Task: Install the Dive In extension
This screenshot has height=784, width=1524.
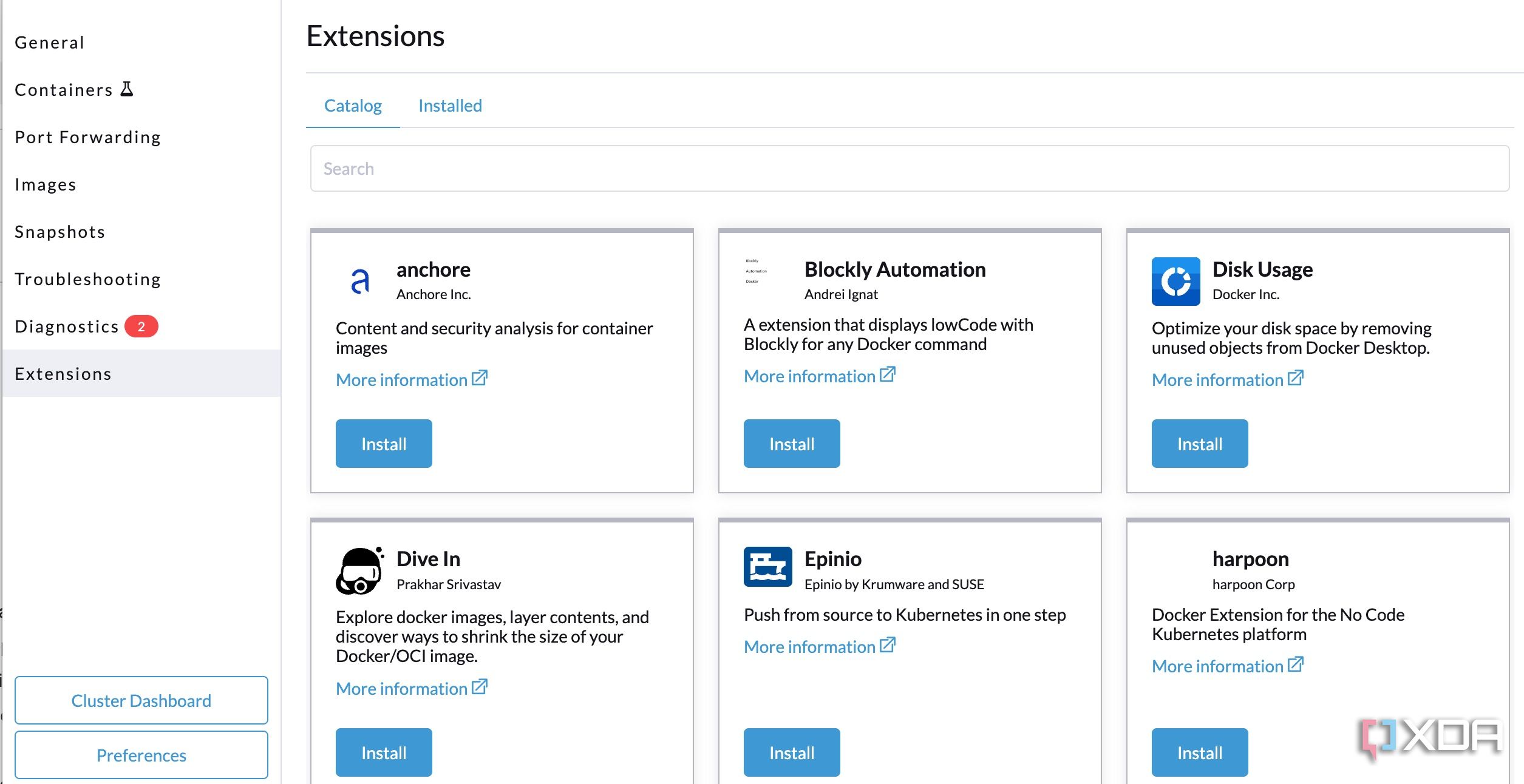Action: (384, 752)
